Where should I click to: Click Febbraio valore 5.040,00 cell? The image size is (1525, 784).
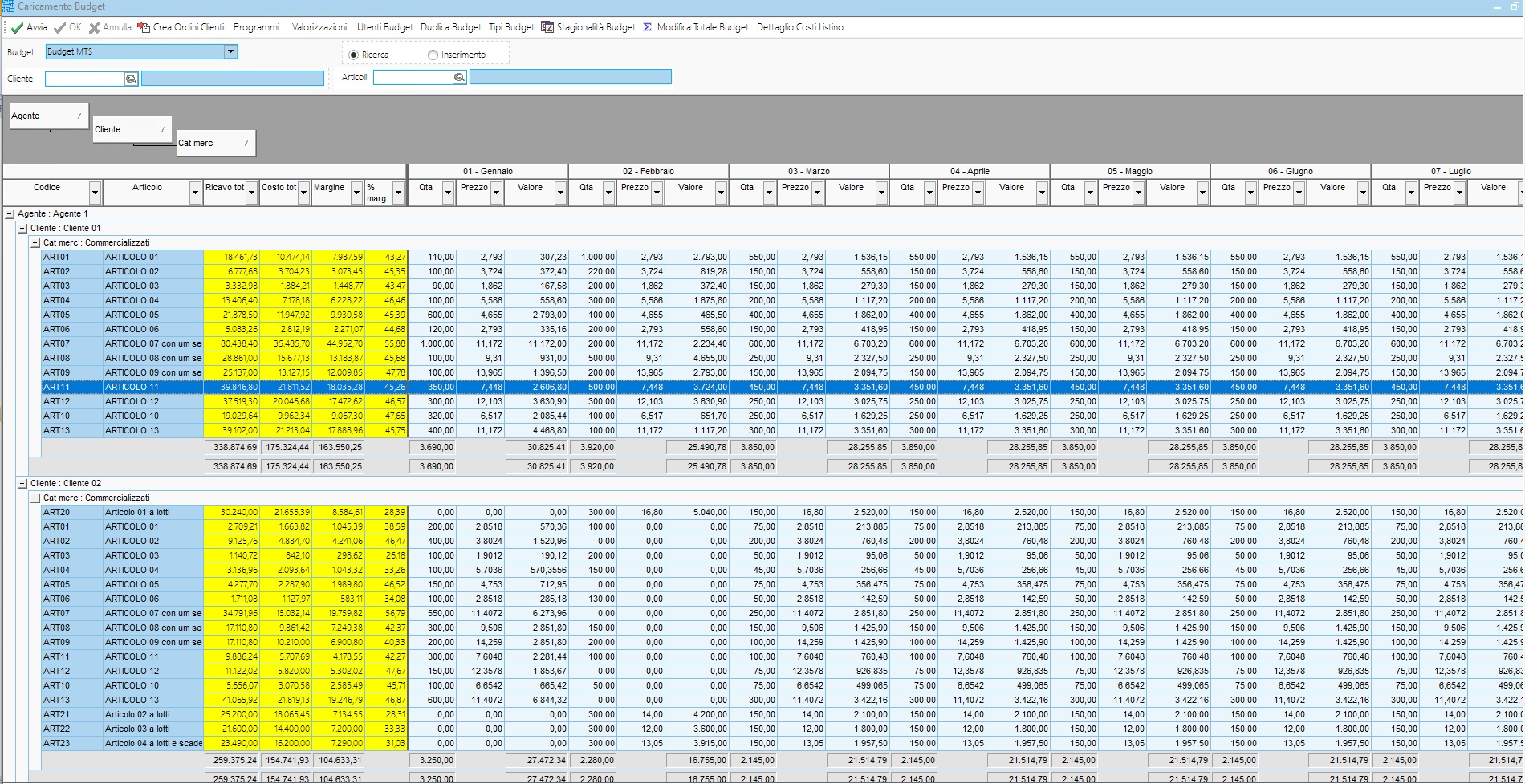click(697, 512)
